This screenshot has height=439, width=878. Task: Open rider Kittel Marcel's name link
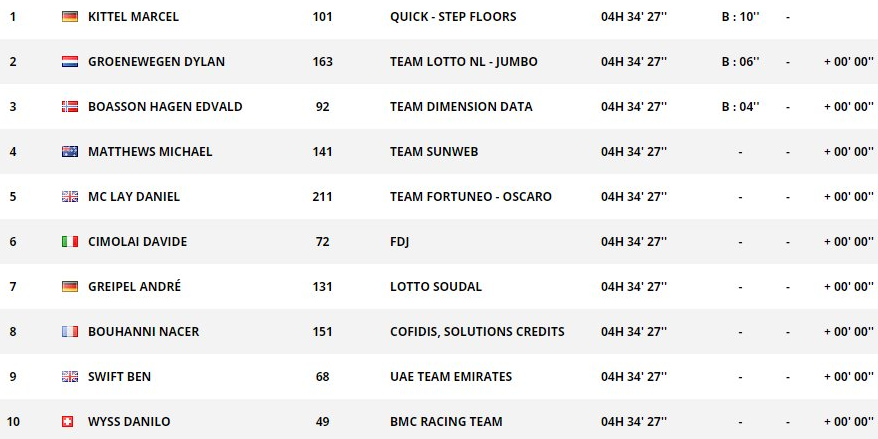[x=133, y=17]
